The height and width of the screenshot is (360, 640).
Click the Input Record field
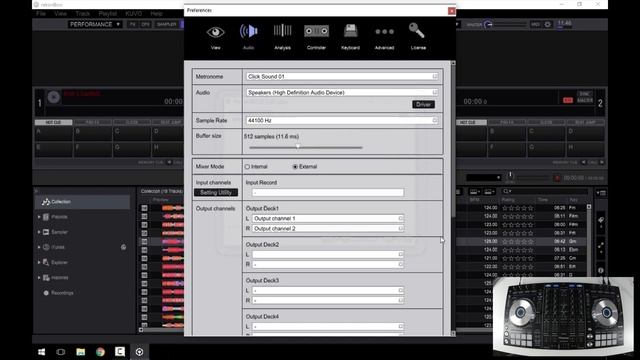point(328,193)
